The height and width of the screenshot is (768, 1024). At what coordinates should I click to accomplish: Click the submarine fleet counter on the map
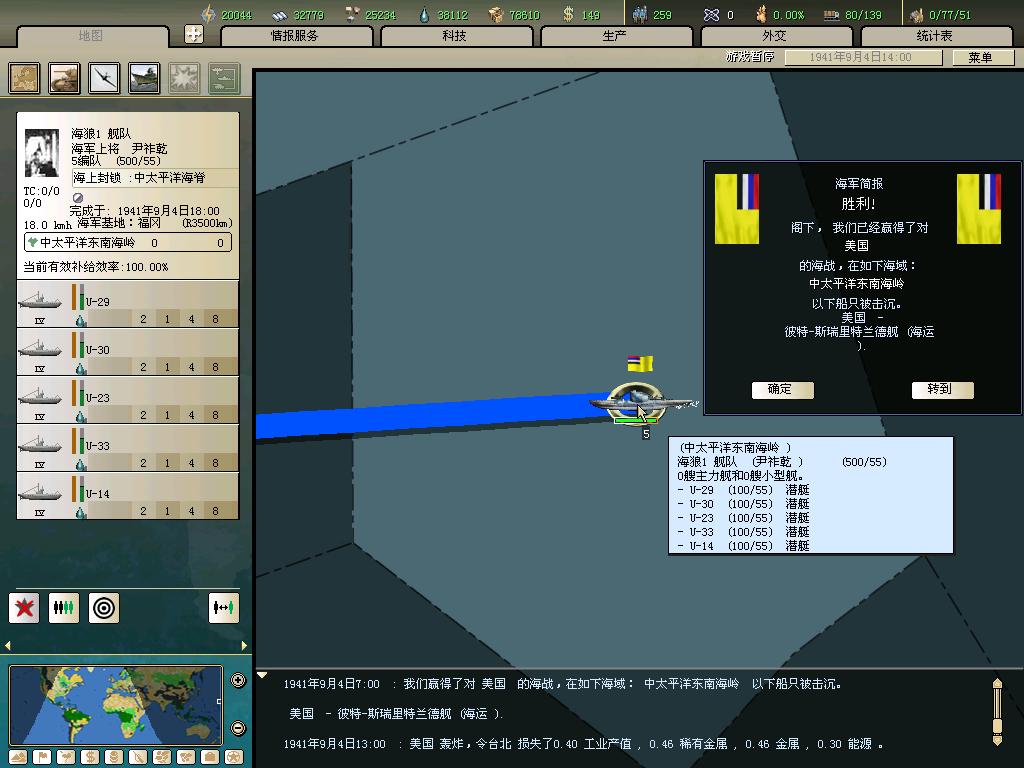pos(635,403)
